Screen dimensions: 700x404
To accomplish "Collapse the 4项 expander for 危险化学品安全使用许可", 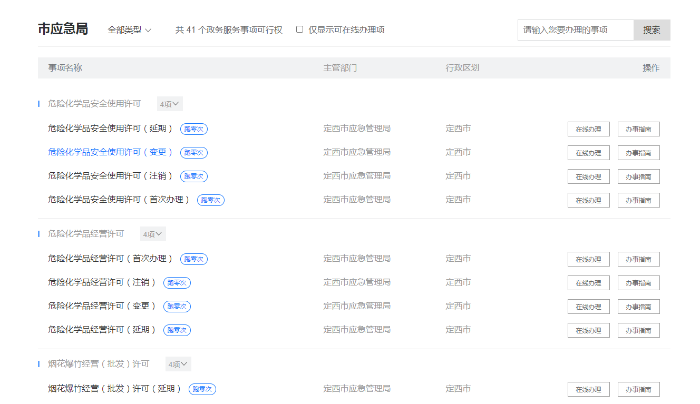I will [169, 104].
